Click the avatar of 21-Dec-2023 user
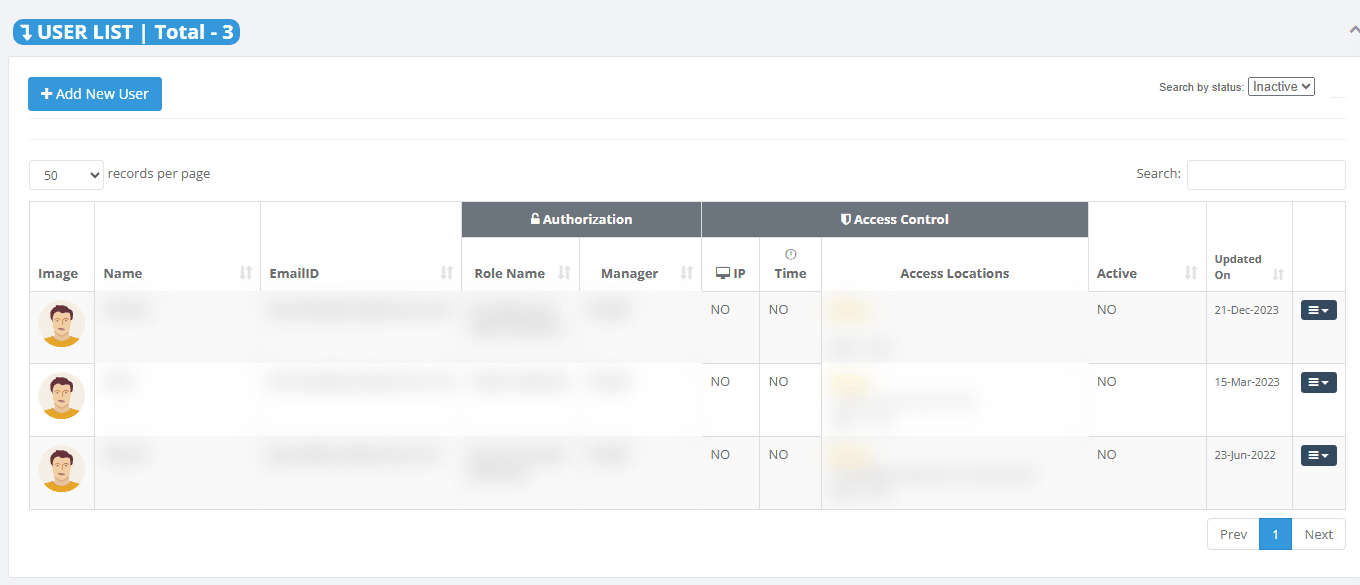1360x585 pixels. coord(61,324)
